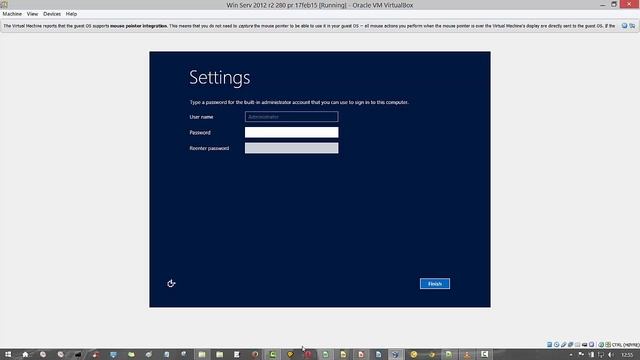
Task: Open the Ease of Access icon
Action: pyautogui.click(x=171, y=283)
